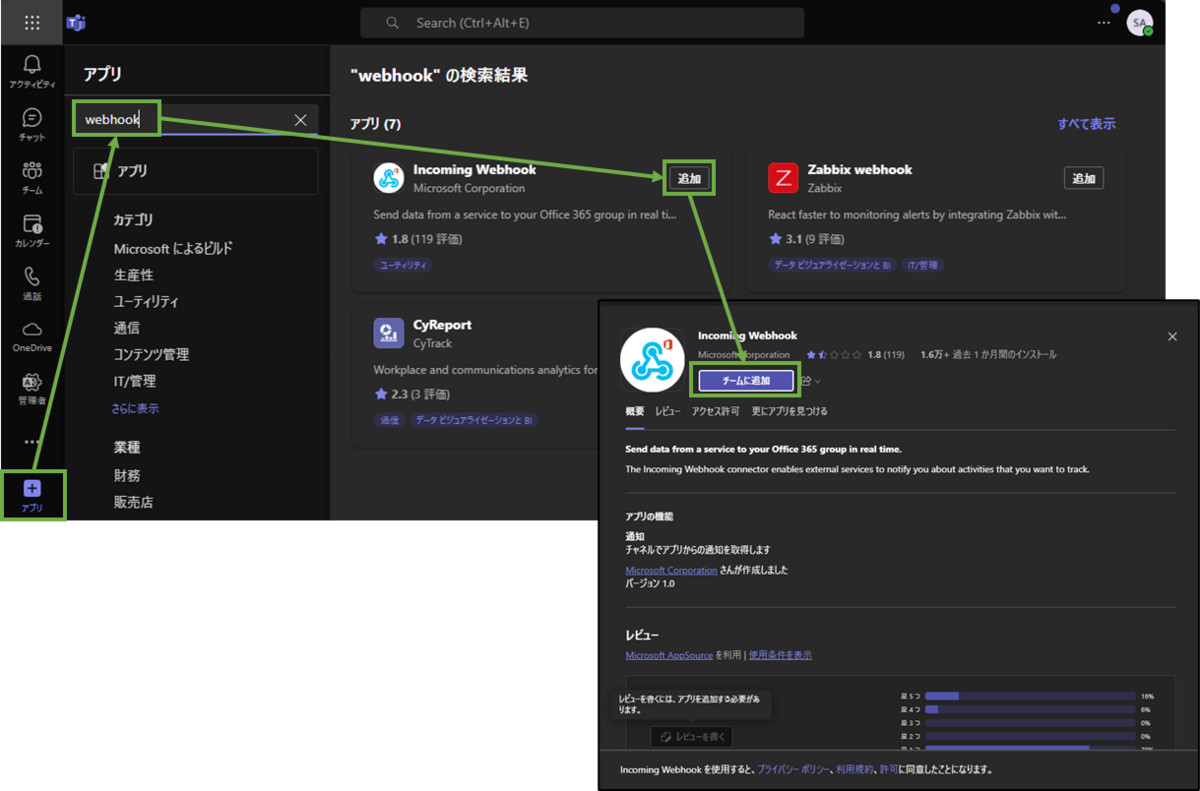Select 通信 category in sidebar
1200x791 pixels.
pos(126,328)
